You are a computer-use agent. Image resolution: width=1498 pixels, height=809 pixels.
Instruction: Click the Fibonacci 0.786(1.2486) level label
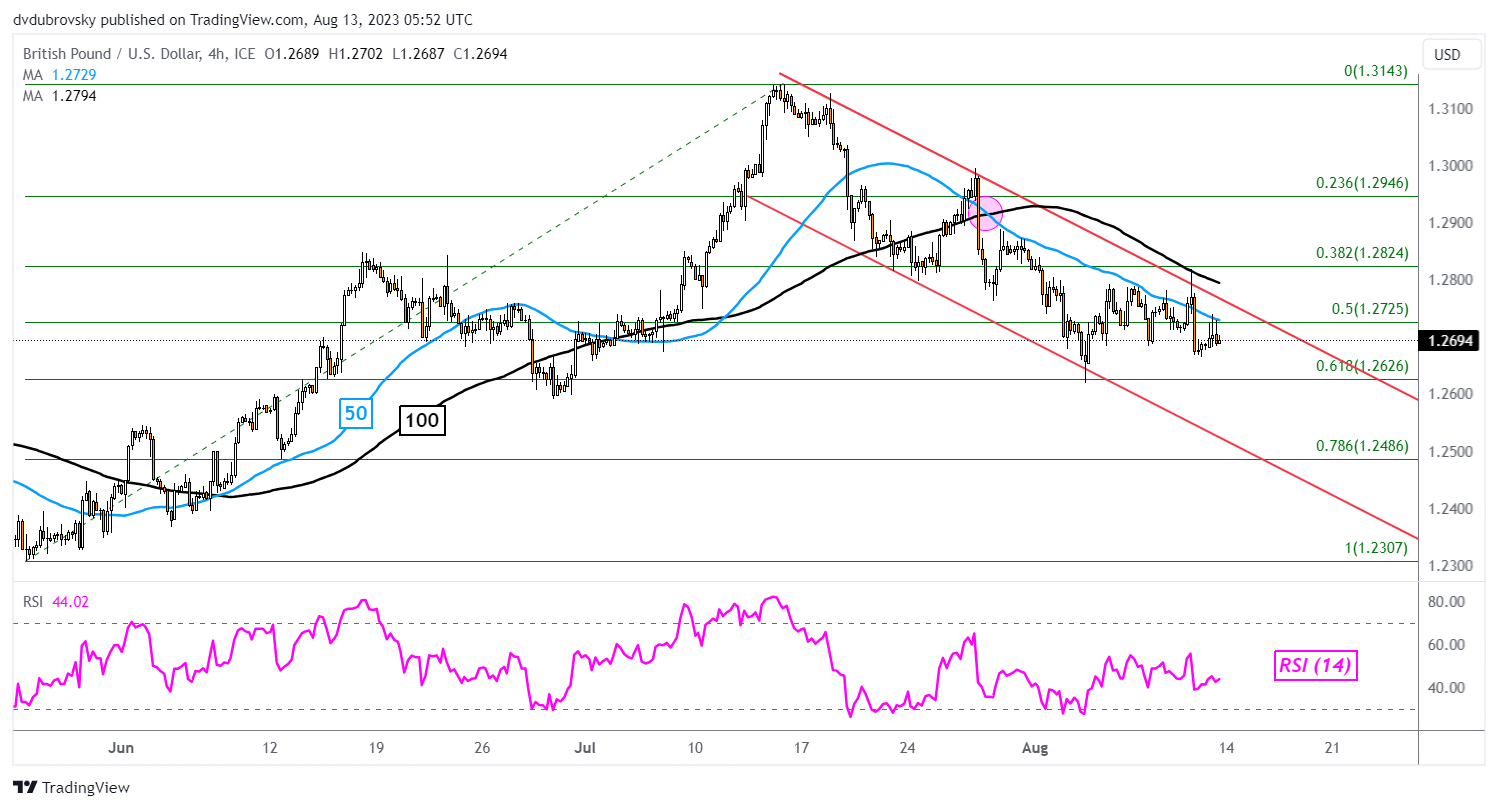click(1360, 446)
